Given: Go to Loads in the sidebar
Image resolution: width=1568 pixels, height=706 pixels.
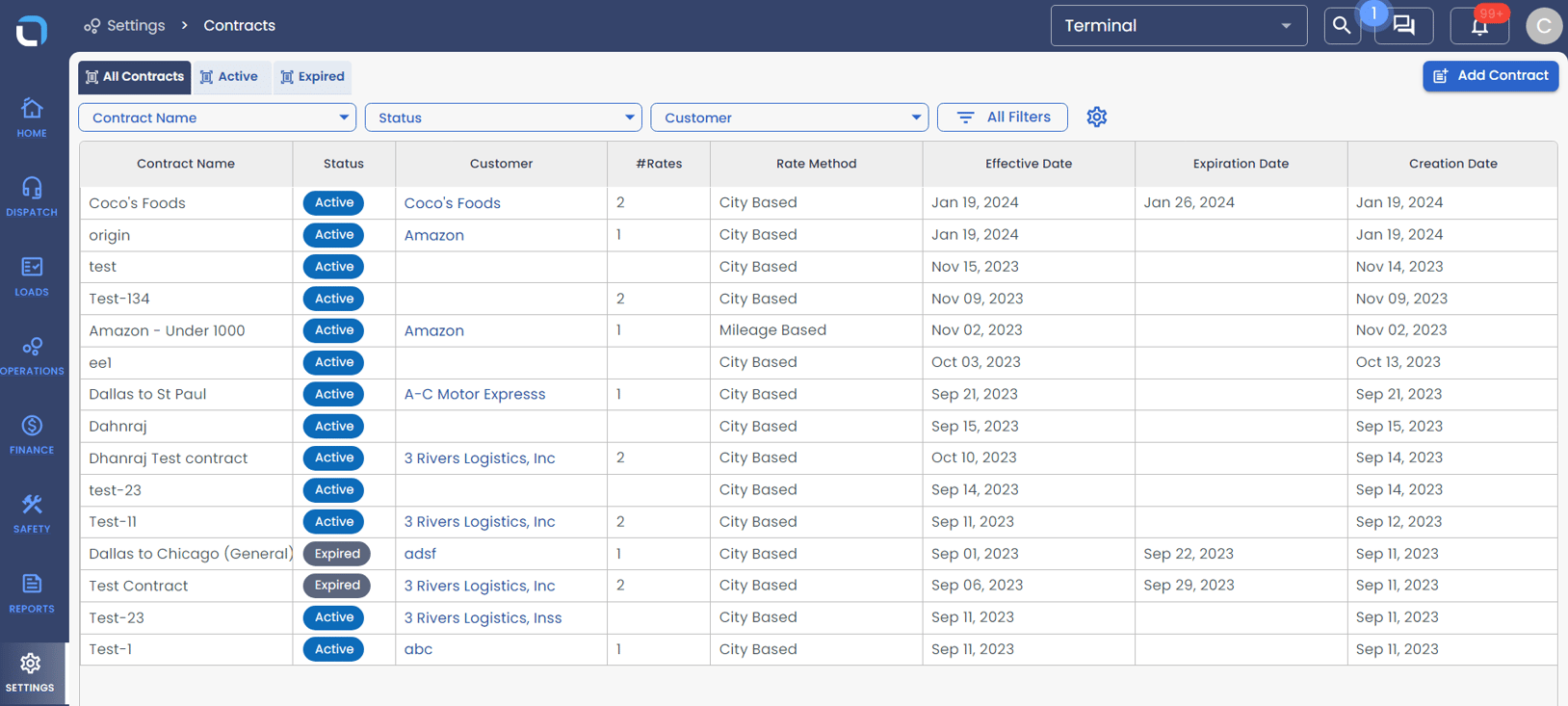Looking at the screenshot, I should [32, 275].
